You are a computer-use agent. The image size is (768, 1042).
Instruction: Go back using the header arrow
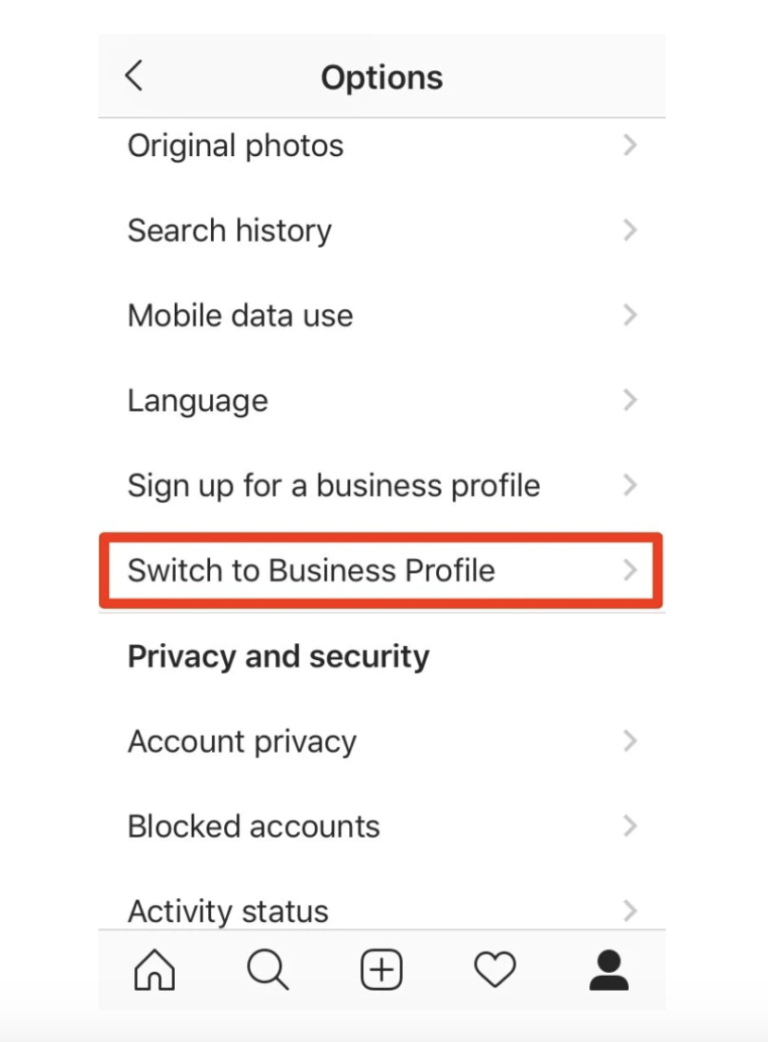134,75
